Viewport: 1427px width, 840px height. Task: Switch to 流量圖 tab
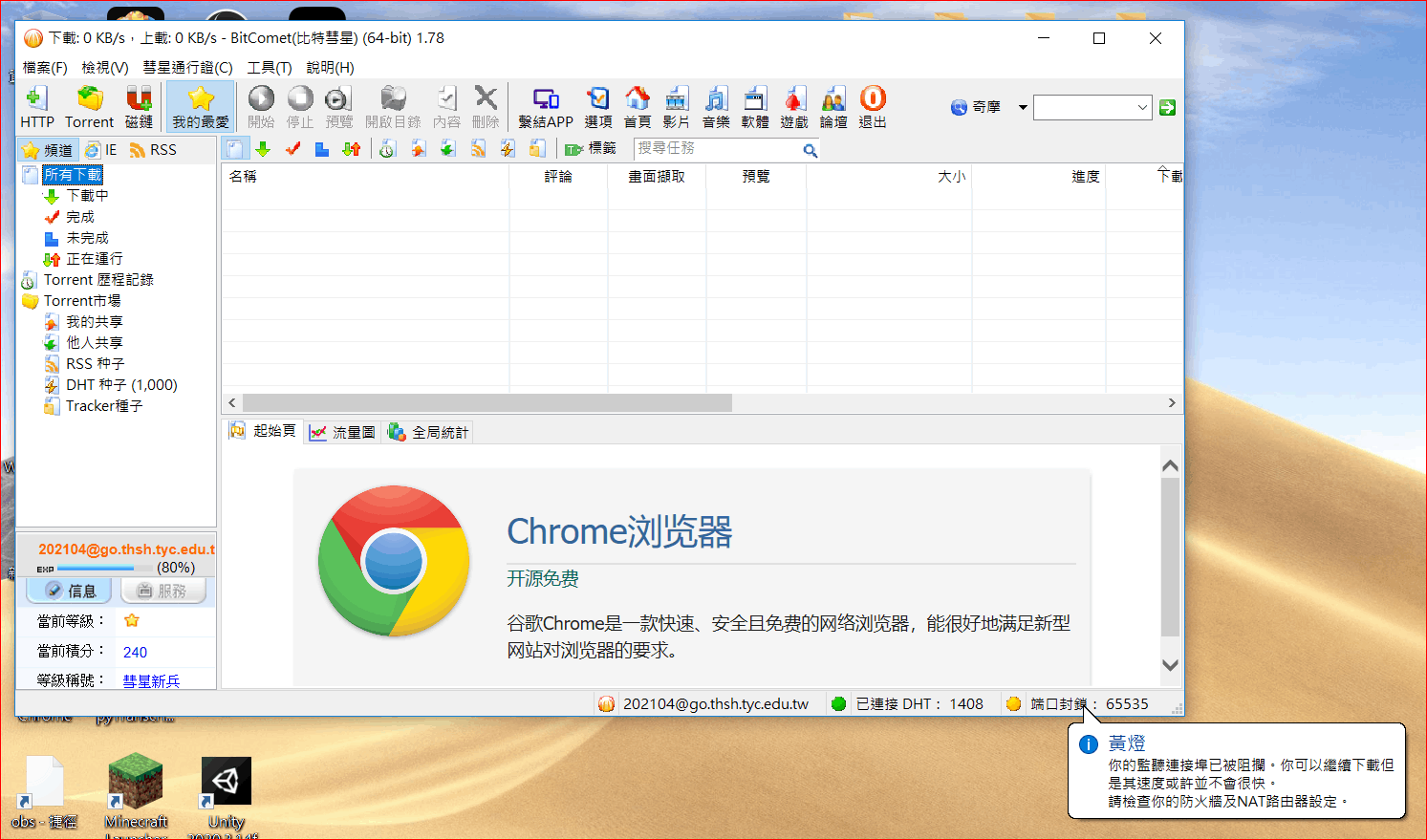pyautogui.click(x=343, y=433)
